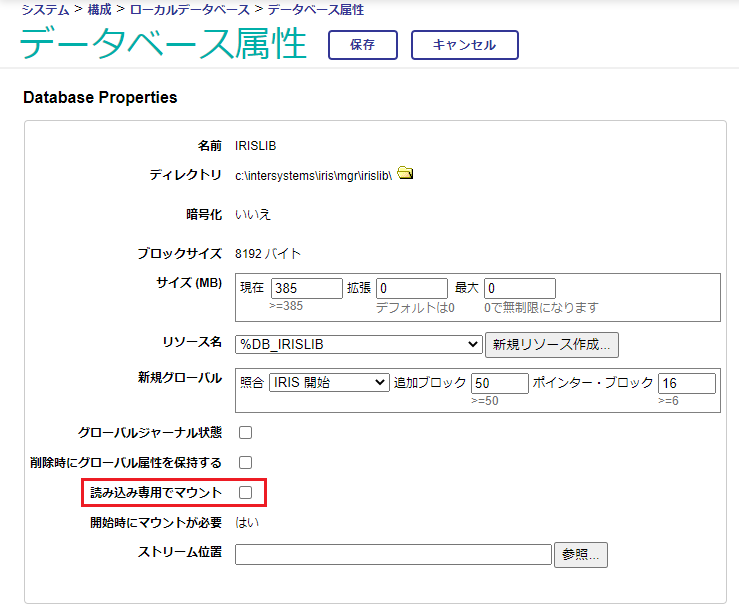Screen dimensions: 739x613
Task: Toggle 削除時にグローバル属性を保持する checkbox
Action: coord(245,463)
